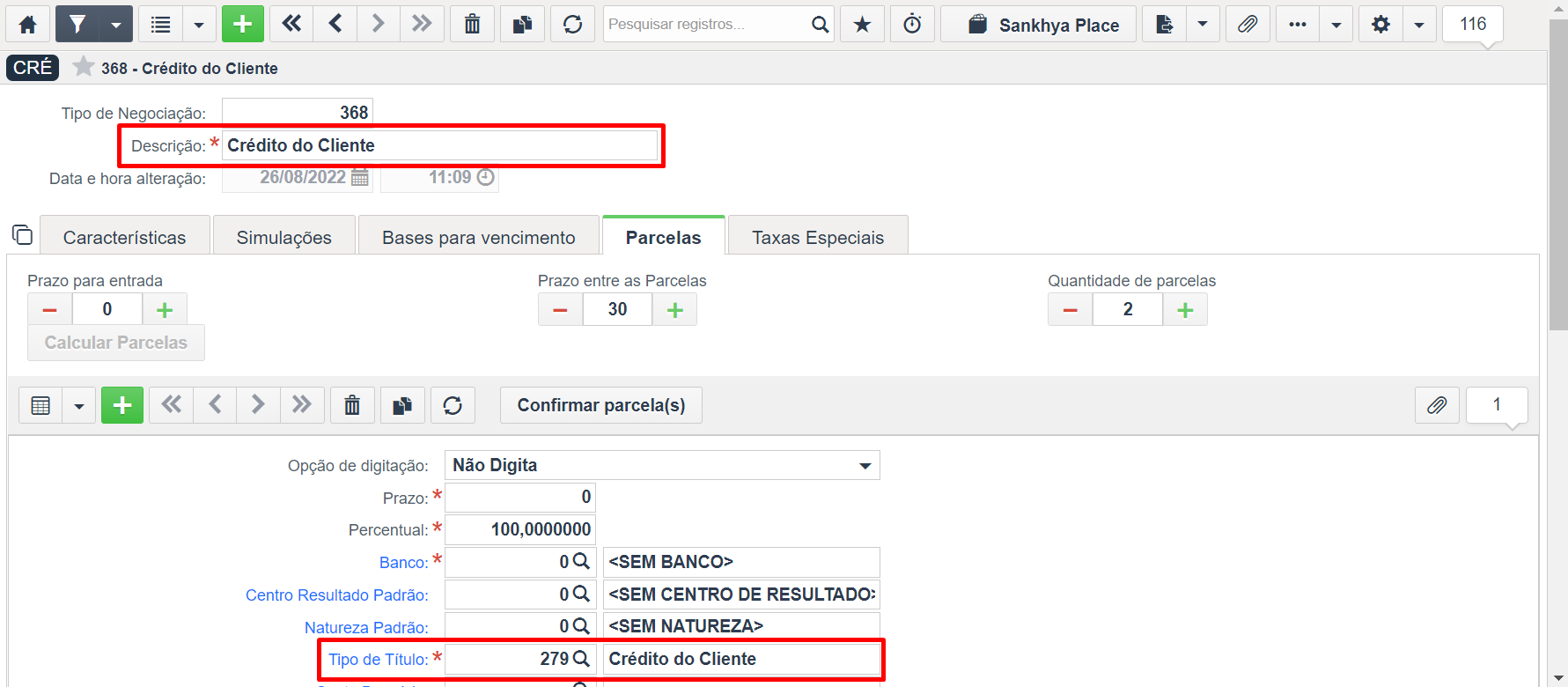Open the Bases para vencimento tab
This screenshot has height=687, width=1568.
click(x=479, y=237)
